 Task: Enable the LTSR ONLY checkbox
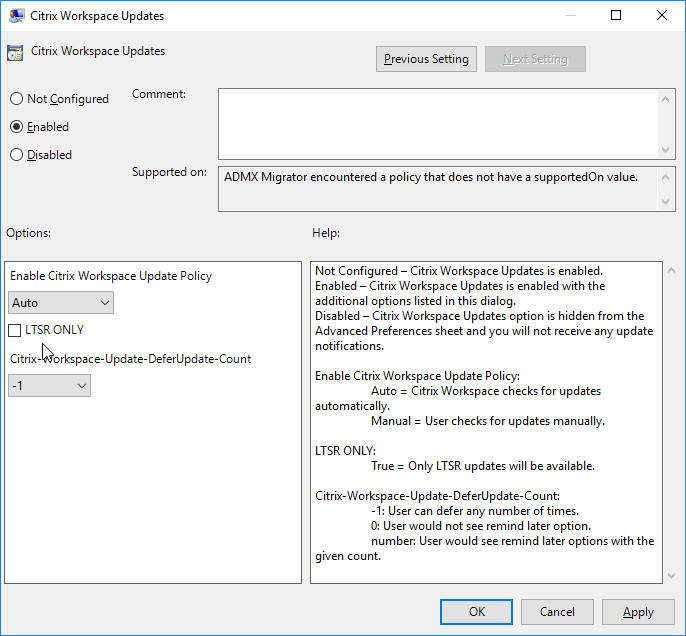point(15,330)
